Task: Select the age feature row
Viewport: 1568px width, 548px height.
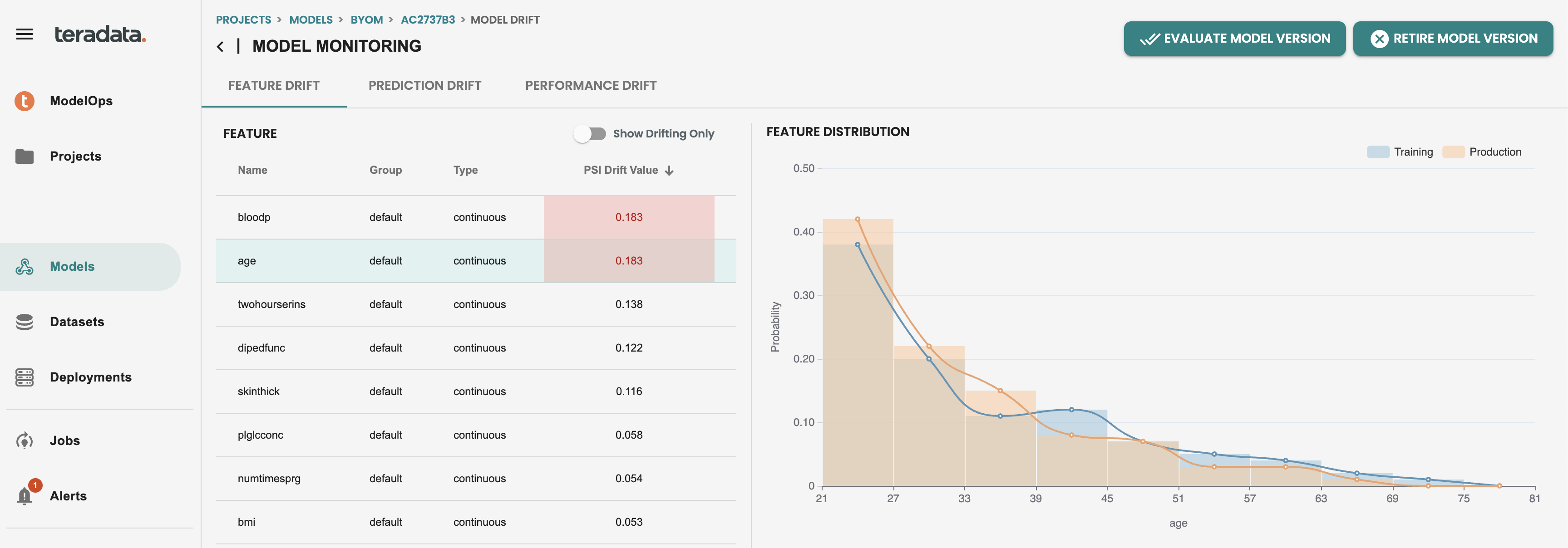Action: tap(476, 260)
